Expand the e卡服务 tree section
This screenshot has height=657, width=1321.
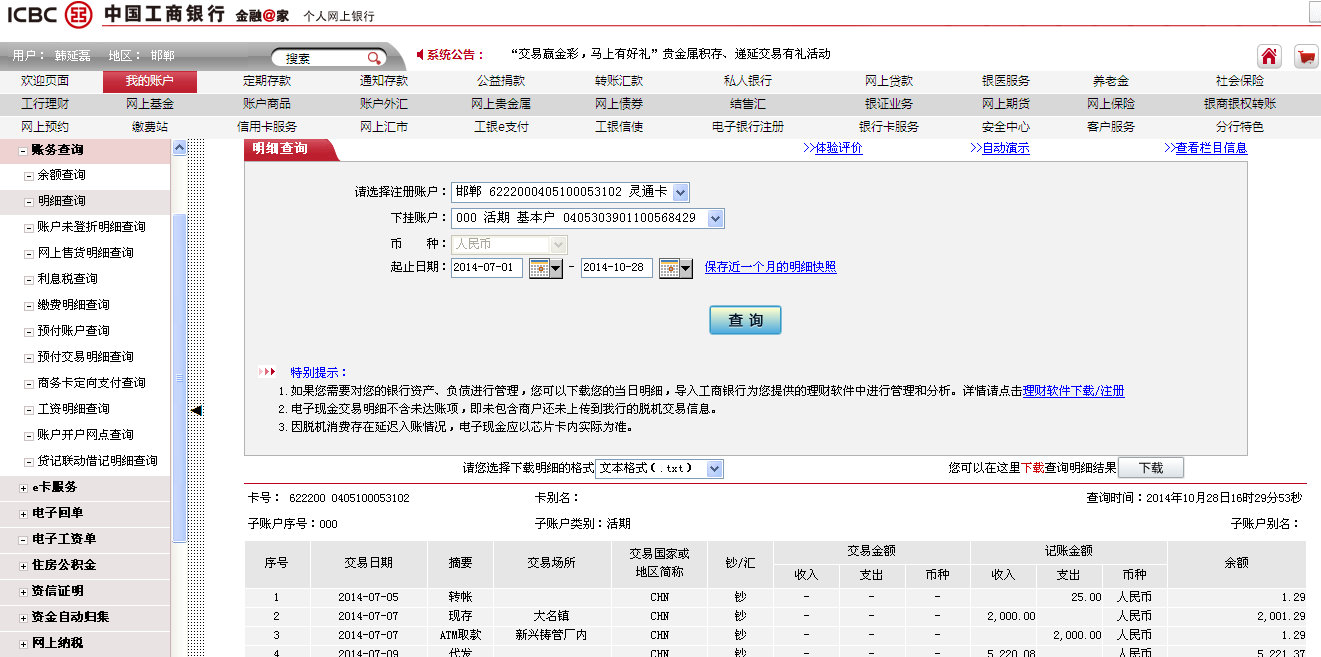pos(24,488)
